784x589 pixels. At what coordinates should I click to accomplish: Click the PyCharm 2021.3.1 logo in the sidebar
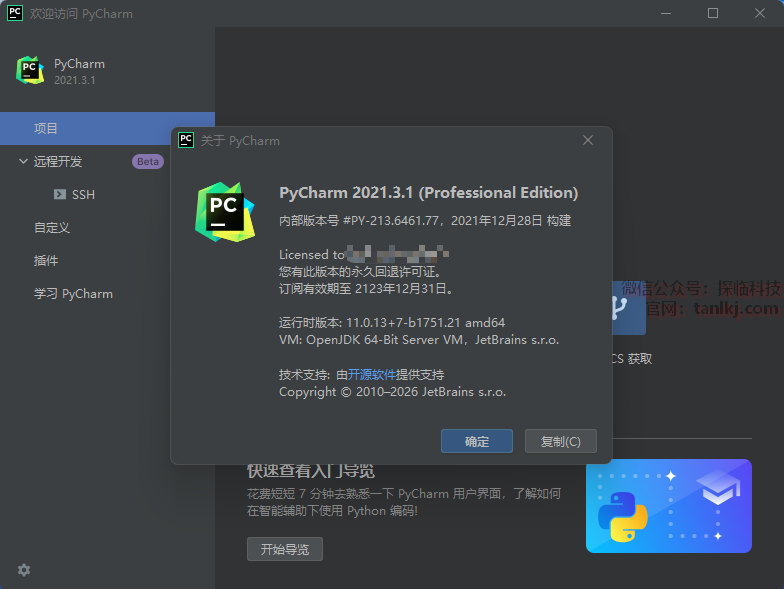click(30, 71)
